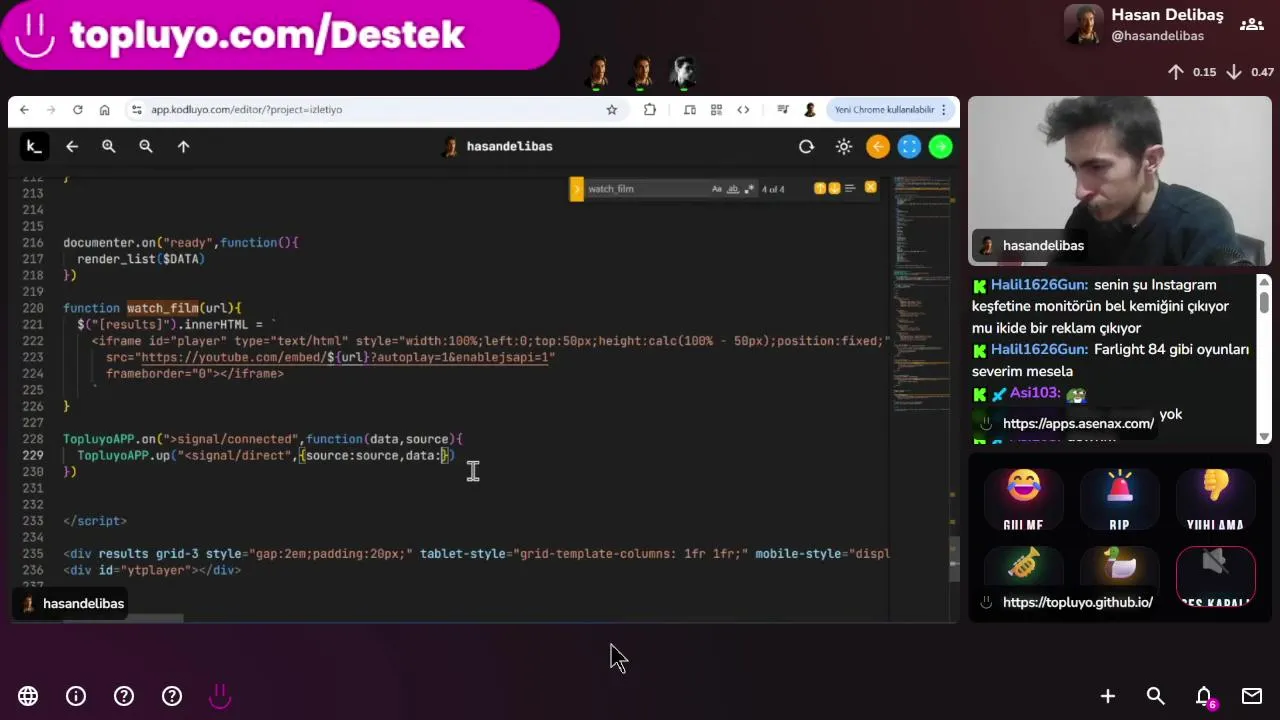Click the editor vertical scrollbar thumb

click(954, 558)
